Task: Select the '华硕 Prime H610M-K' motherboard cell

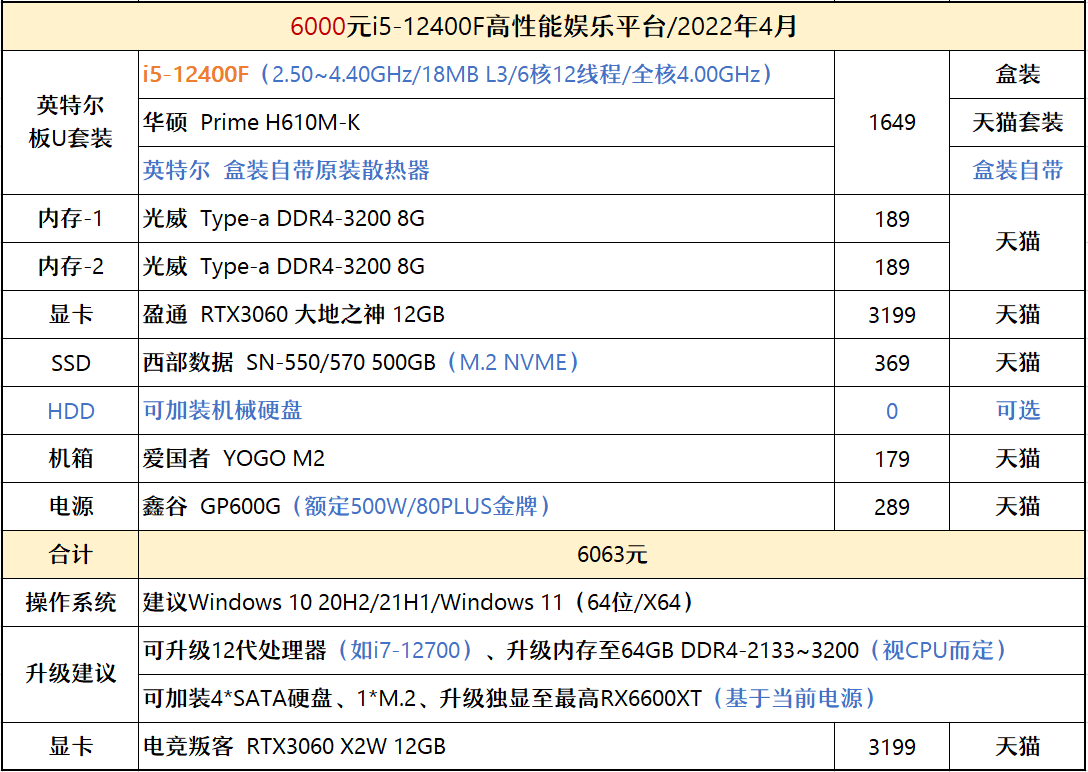Action: point(486,123)
